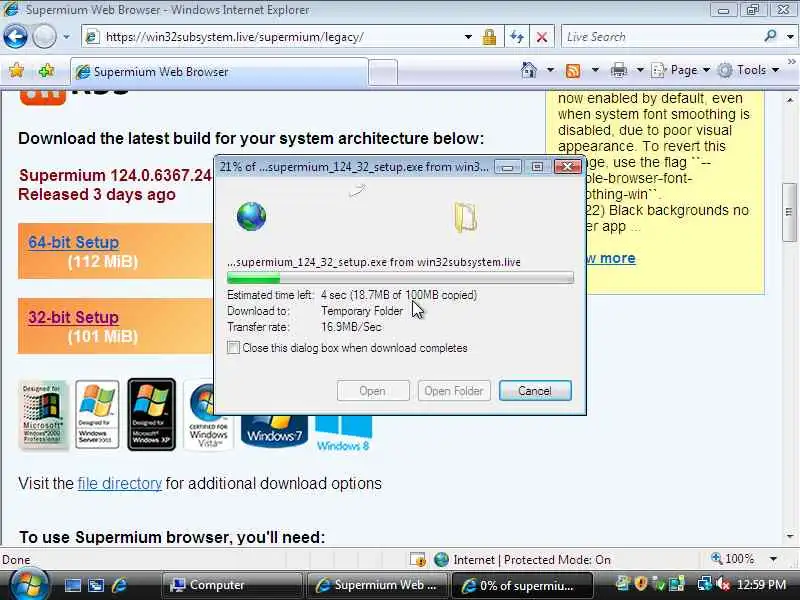Go back using the browser back arrow
Viewport: 800px width, 600px height.
point(15,37)
